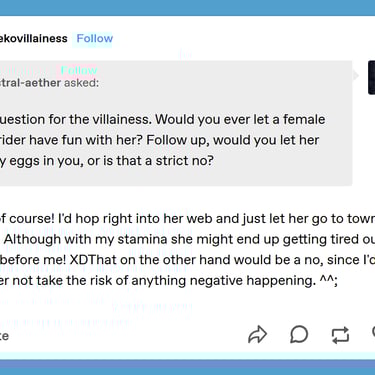Click the gray ask question box
375x375 pixels.
tap(176, 123)
